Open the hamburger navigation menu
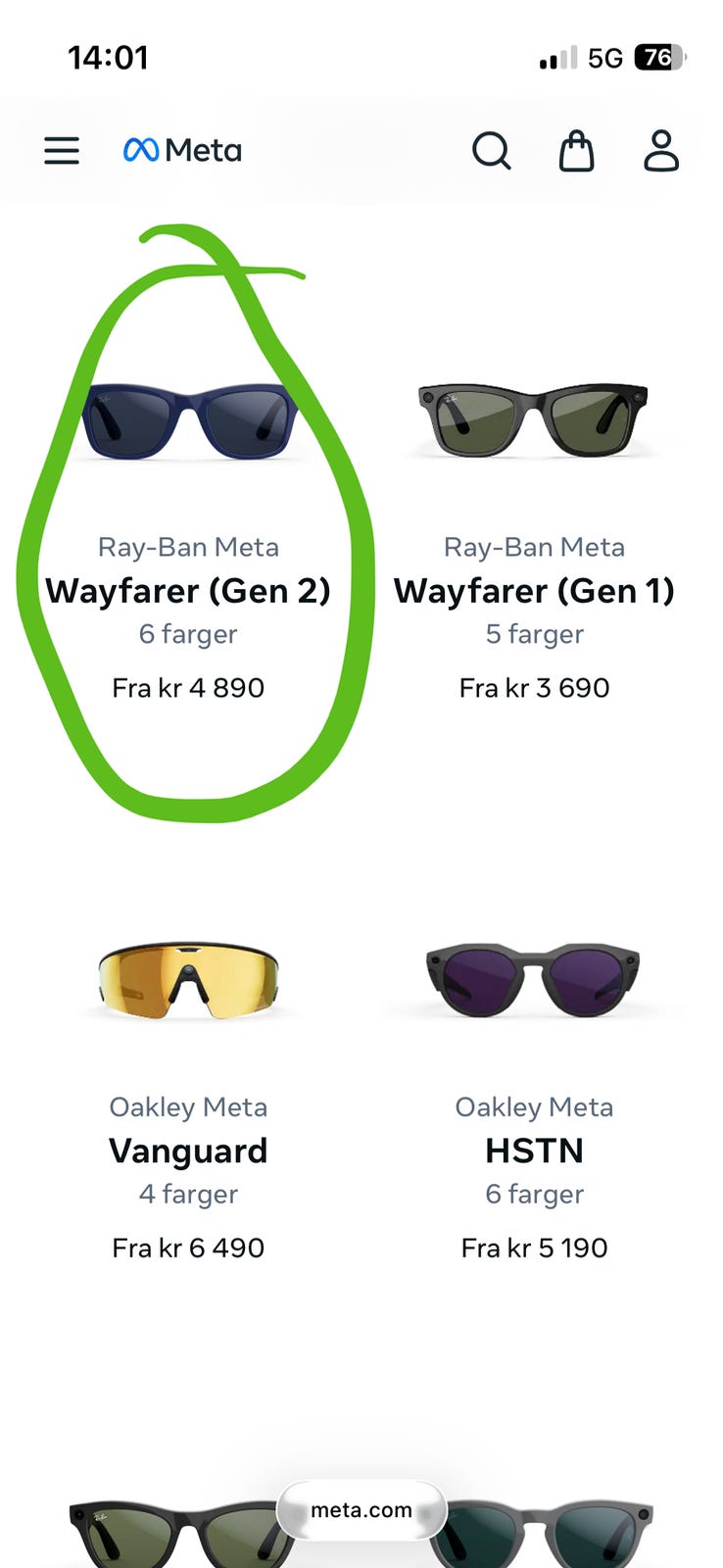Image resolution: width=723 pixels, height=1568 pixels. pyautogui.click(x=62, y=151)
